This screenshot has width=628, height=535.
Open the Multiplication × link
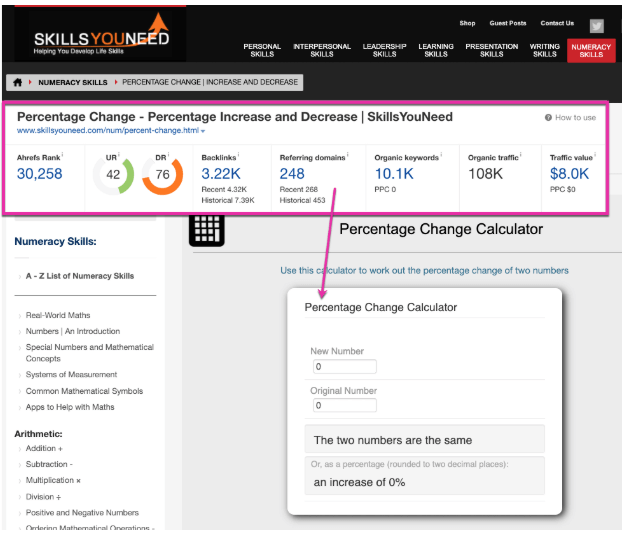(53, 481)
